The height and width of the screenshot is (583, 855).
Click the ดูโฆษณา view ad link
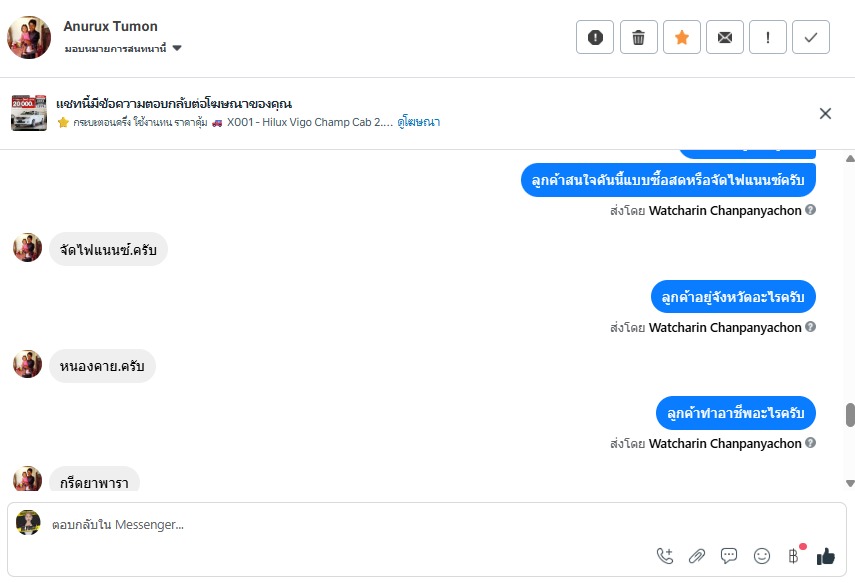419,122
